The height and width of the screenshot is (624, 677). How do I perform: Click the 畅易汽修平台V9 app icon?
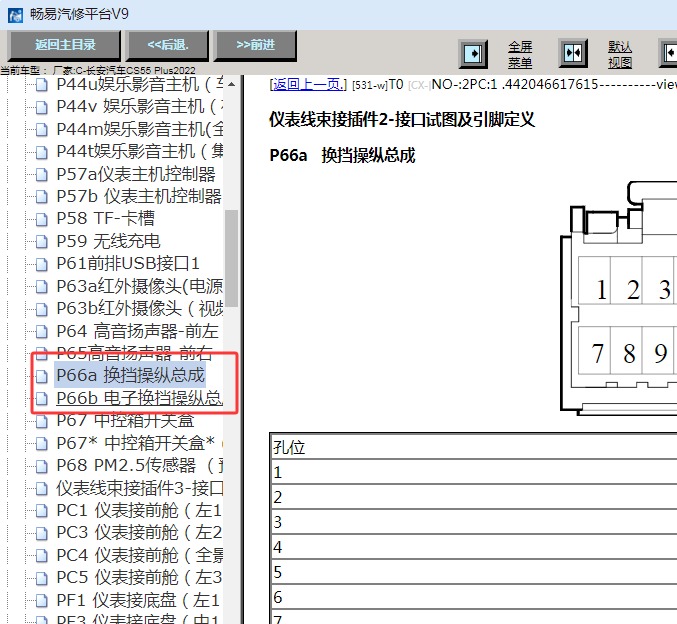coord(15,15)
